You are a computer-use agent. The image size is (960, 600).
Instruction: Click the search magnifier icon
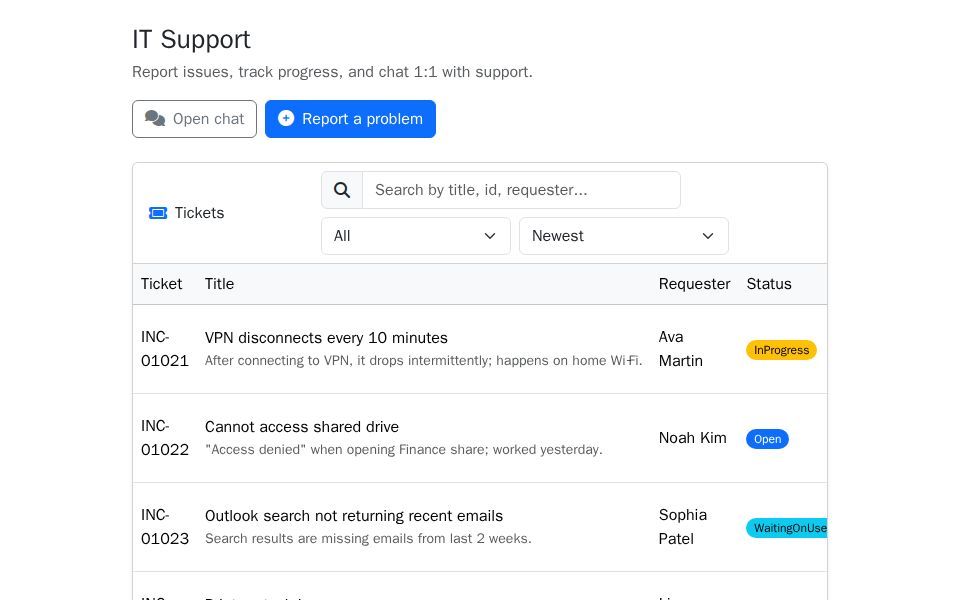point(341,190)
